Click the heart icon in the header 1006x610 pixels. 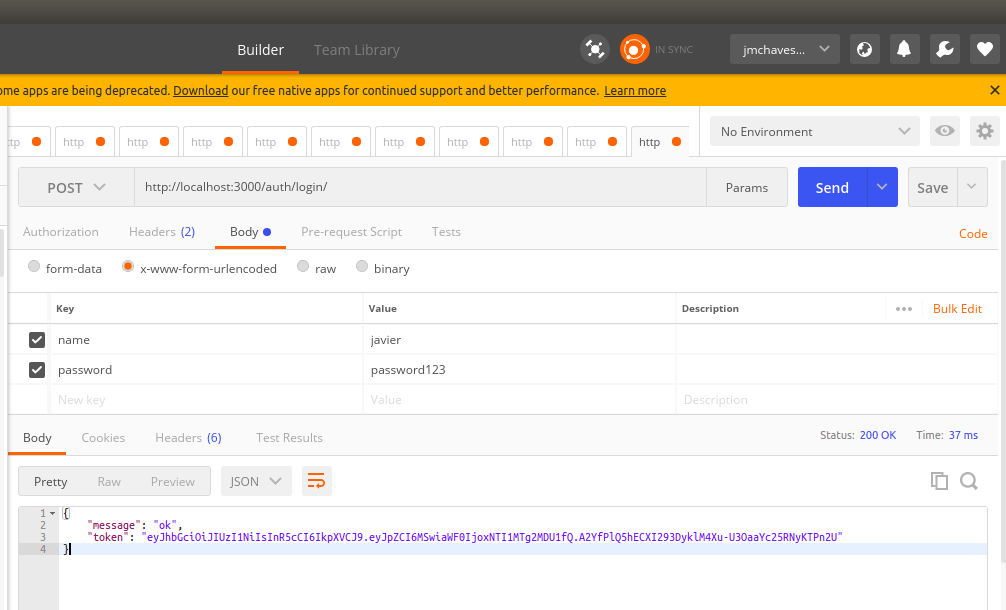pos(984,48)
